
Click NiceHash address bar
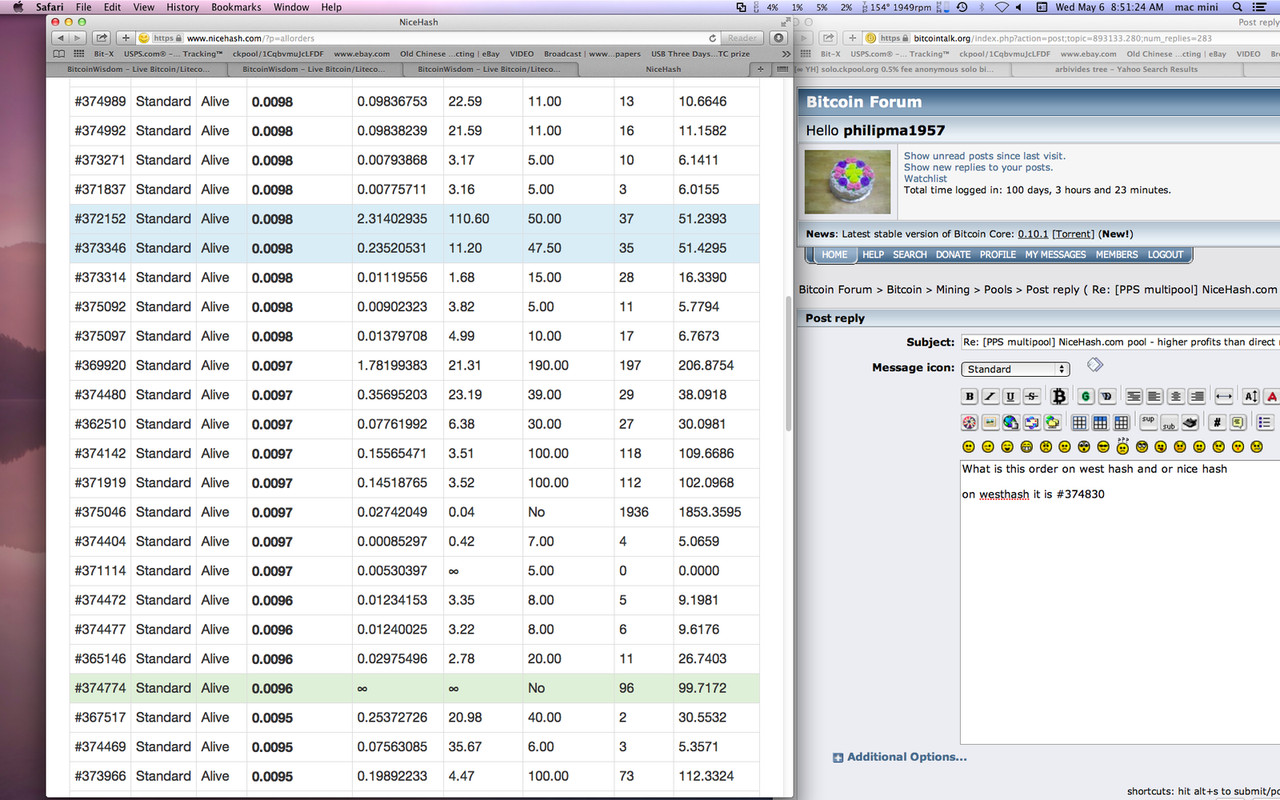(430, 38)
